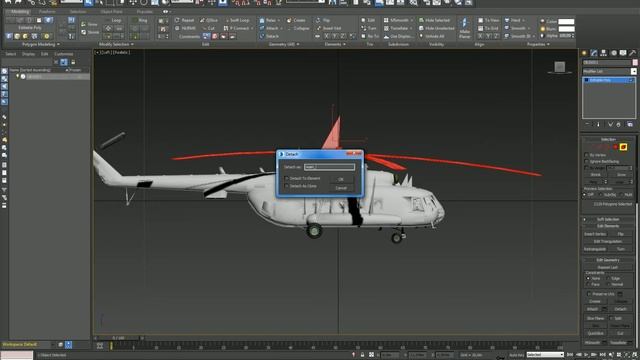Select Edge constraint radio button
Screen dimensions: 640x360
pyautogui.click(x=608, y=278)
